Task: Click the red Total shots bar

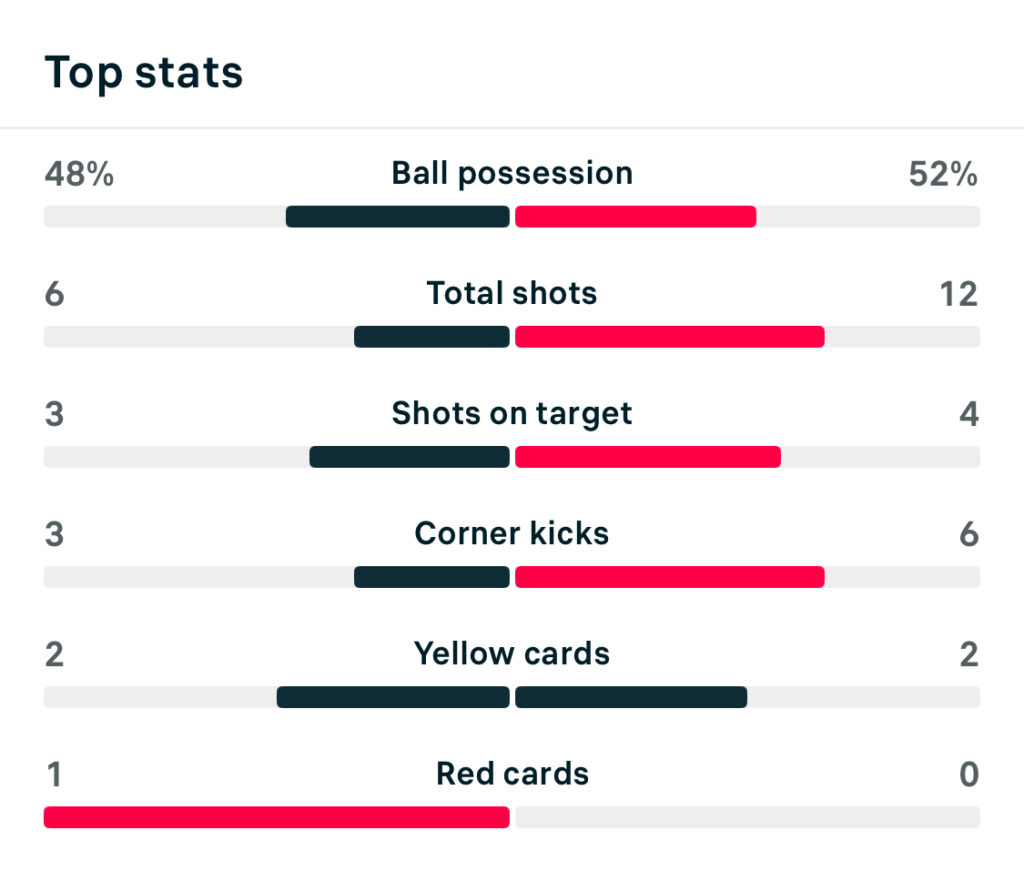Action: point(669,337)
